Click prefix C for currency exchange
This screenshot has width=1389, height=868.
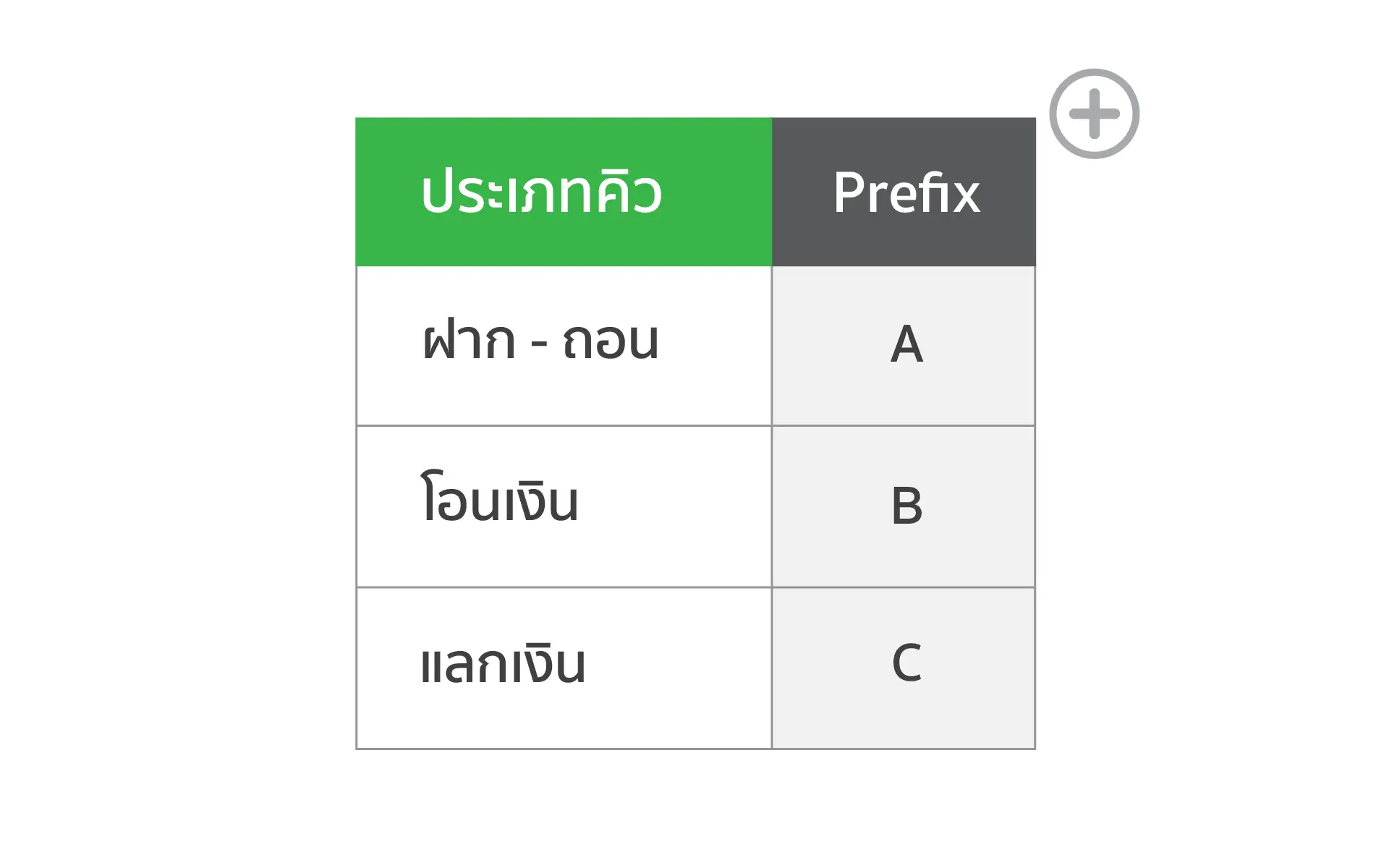pos(904,664)
